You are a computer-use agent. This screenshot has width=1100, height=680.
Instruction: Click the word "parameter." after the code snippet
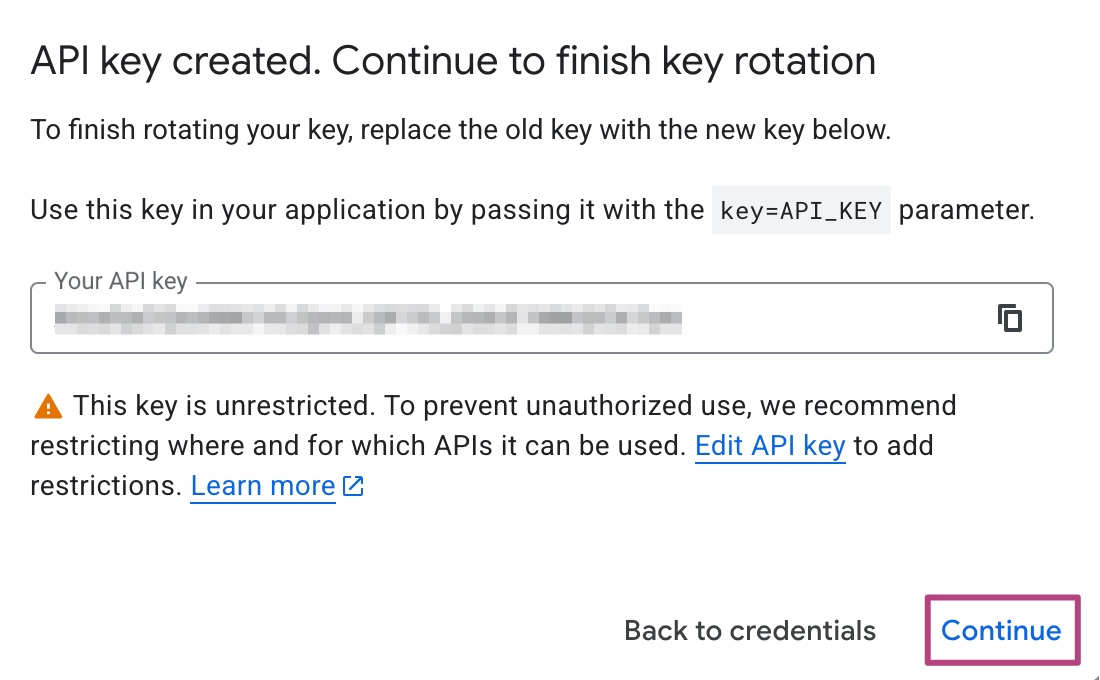point(966,211)
